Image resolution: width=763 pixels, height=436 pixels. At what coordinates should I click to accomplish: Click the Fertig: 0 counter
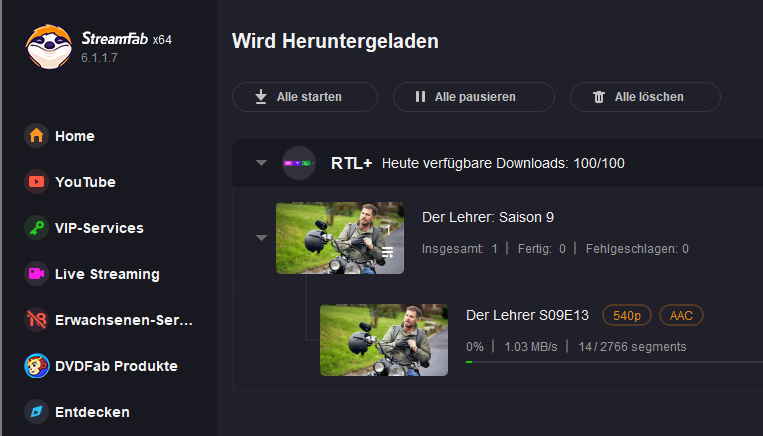click(x=542, y=249)
